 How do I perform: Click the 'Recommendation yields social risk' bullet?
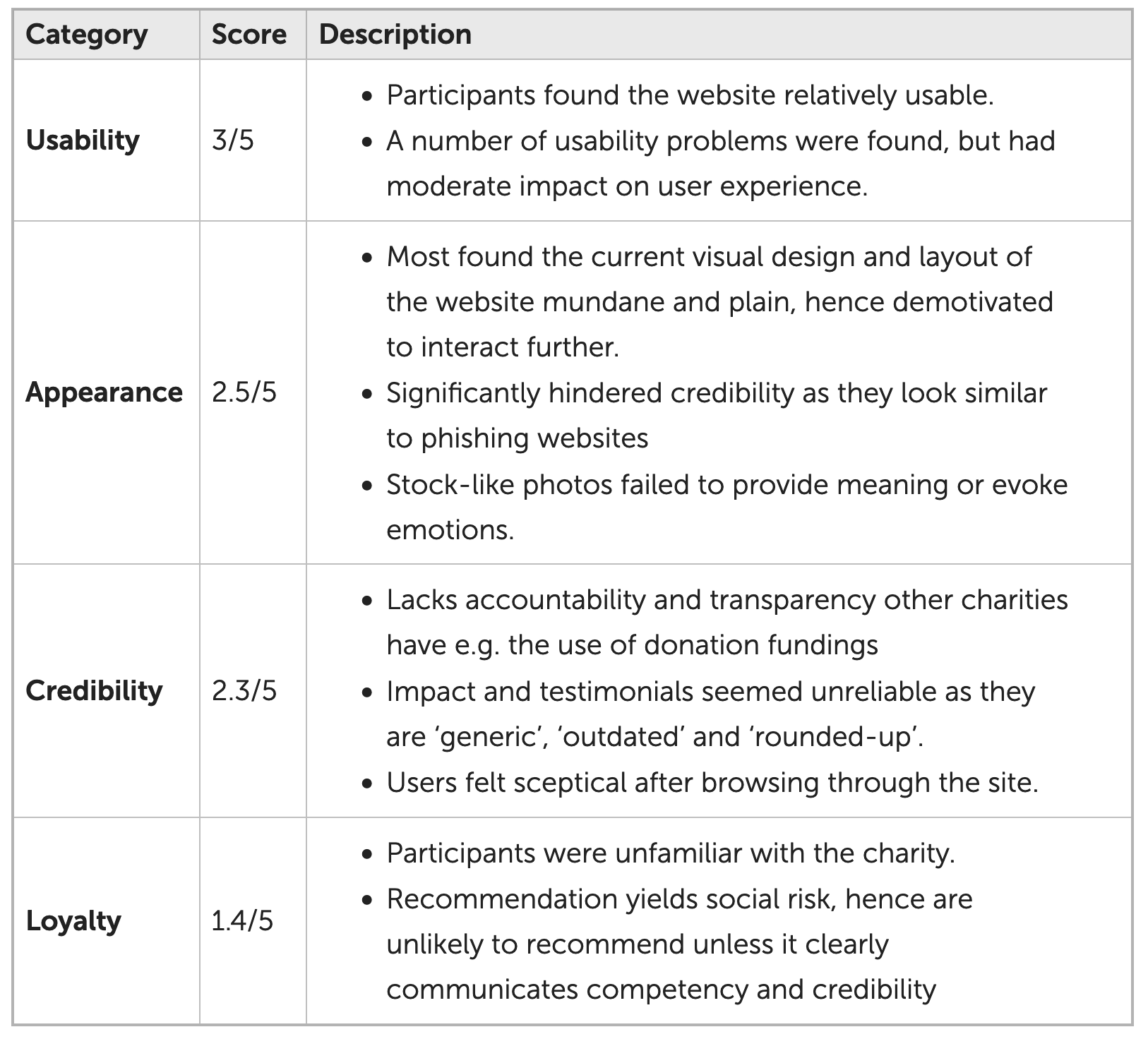pos(679,944)
